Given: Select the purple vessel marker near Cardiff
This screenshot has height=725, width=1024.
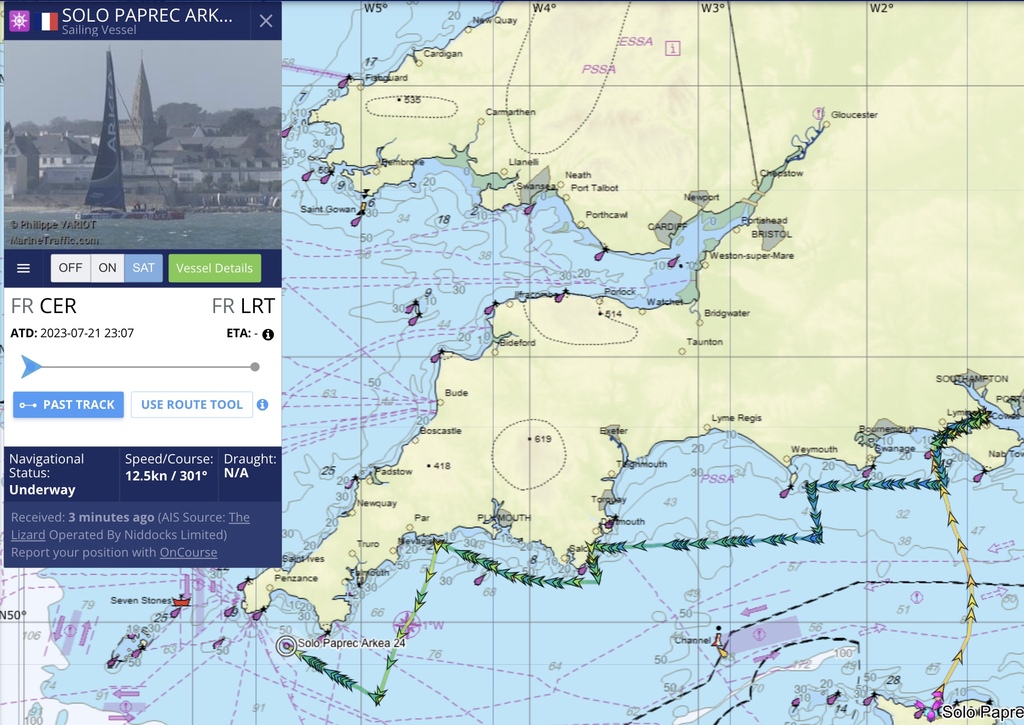Looking at the screenshot, I should pyautogui.click(x=673, y=261).
